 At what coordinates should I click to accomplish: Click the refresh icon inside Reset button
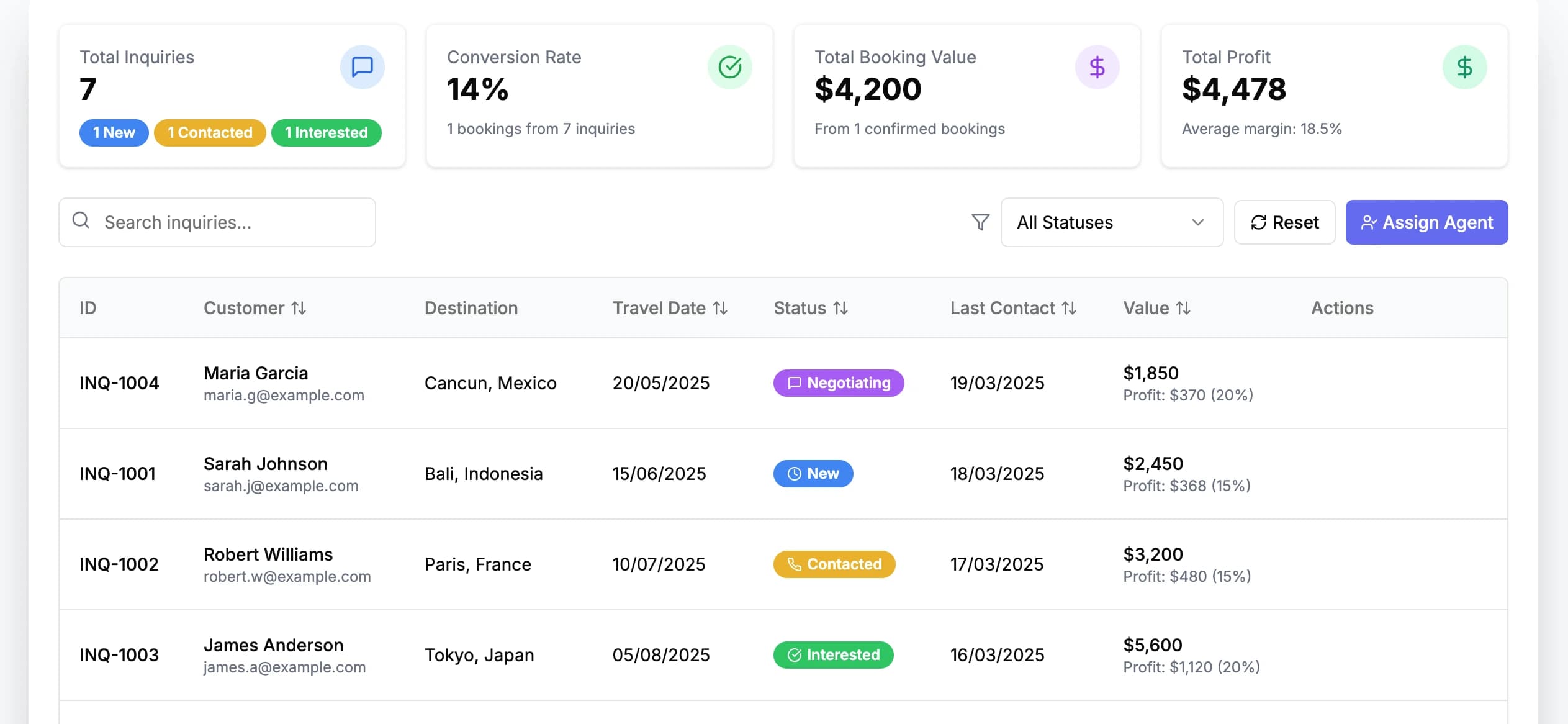click(1258, 222)
